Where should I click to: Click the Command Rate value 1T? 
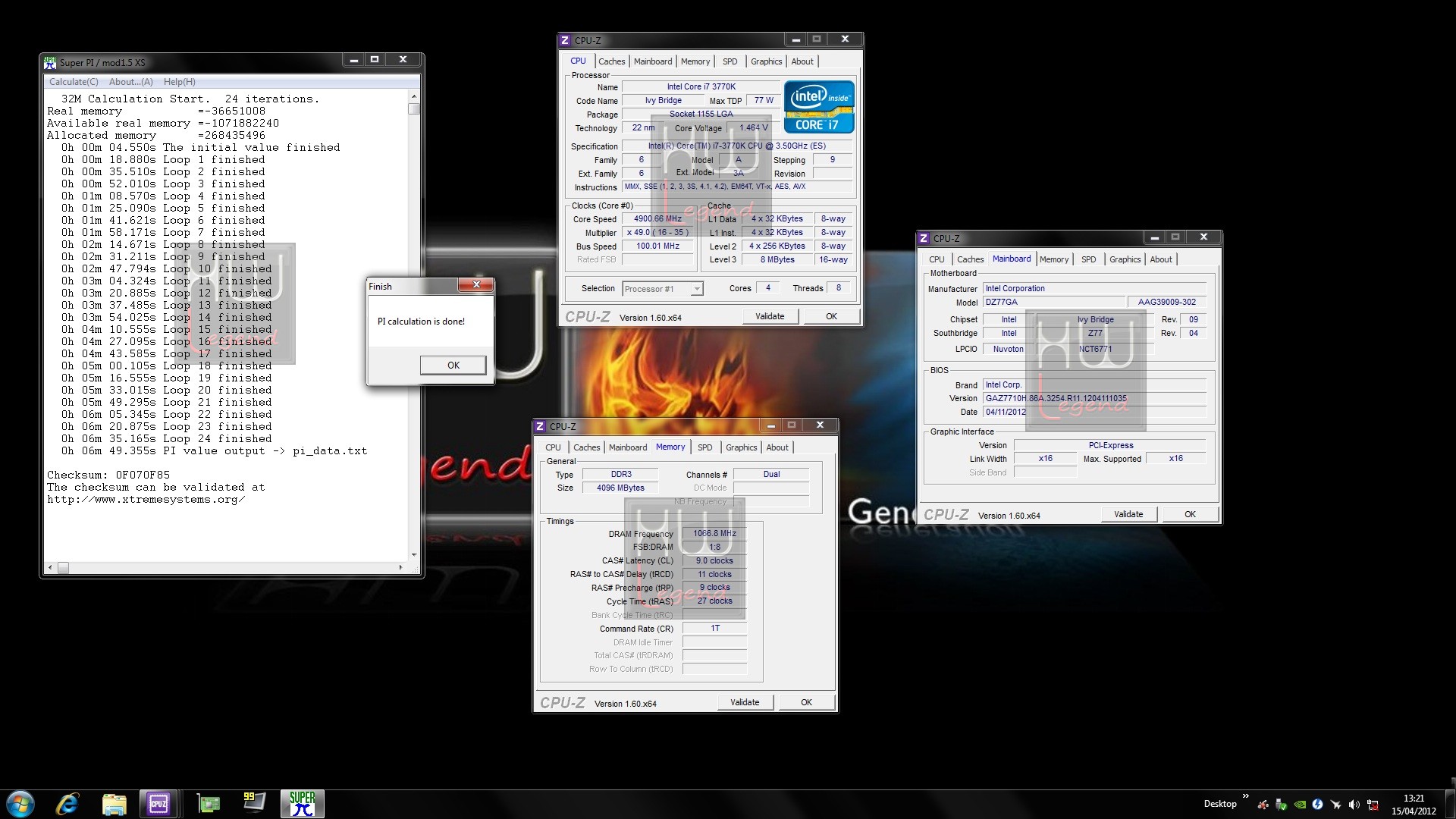(714, 628)
